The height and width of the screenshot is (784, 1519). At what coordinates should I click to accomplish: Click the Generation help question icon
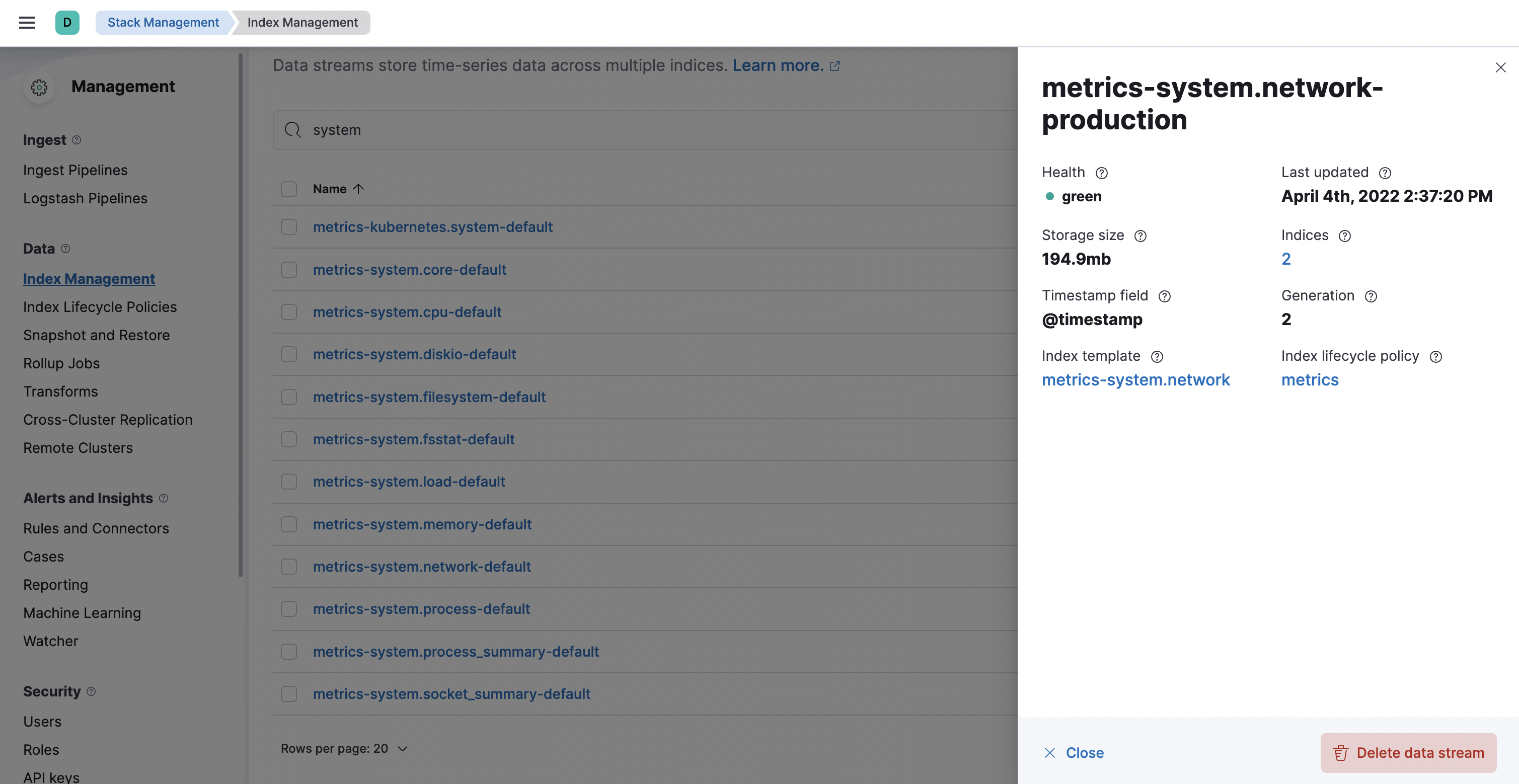tap(1371, 296)
